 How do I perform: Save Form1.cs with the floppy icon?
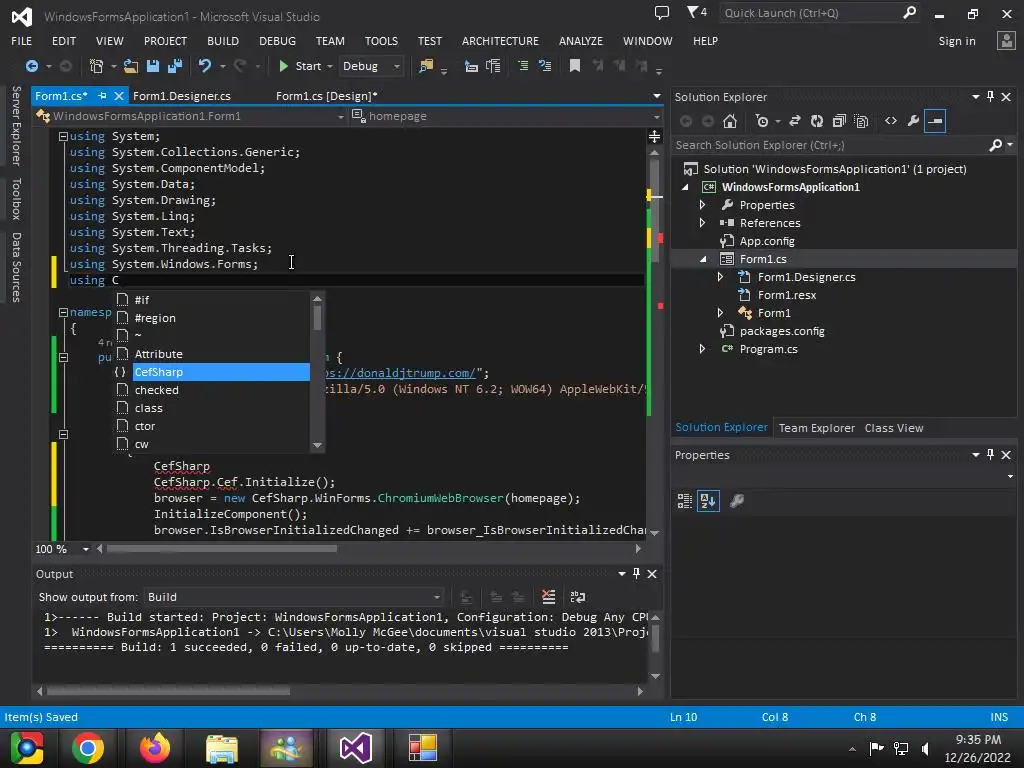153,66
